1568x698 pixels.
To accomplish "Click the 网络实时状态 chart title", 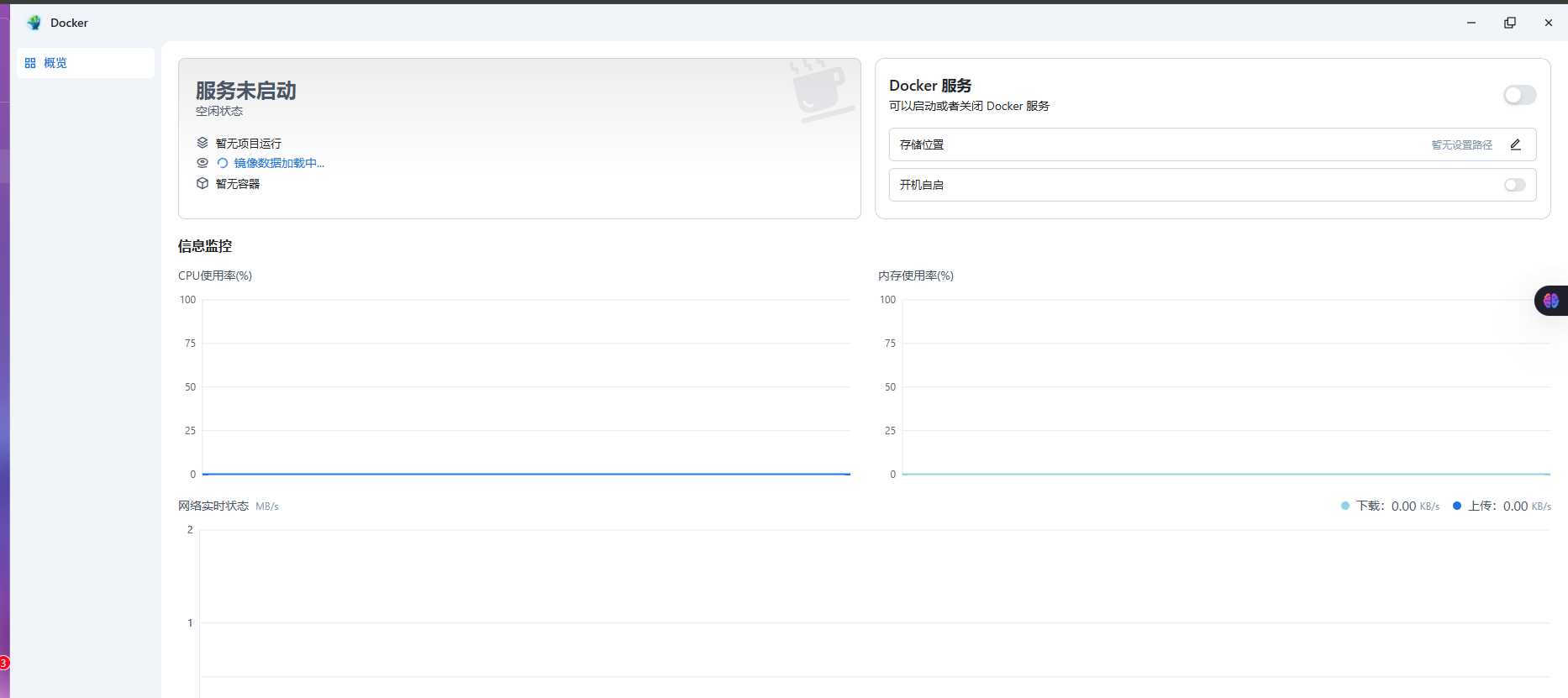I will click(213, 506).
